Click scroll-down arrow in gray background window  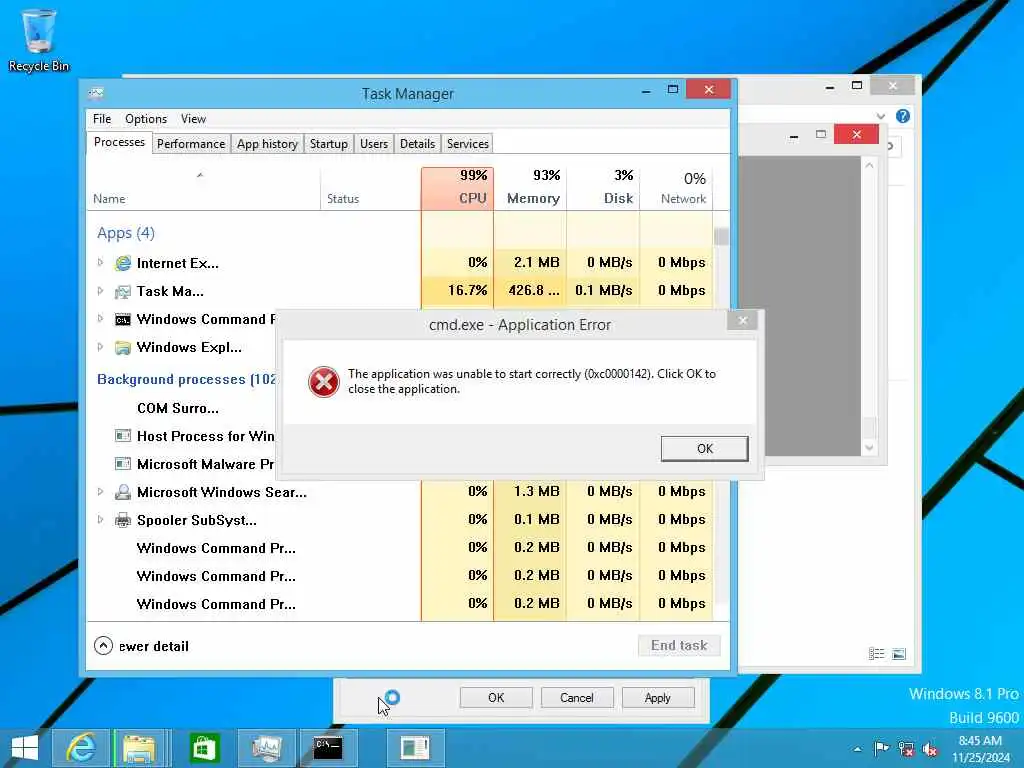(x=869, y=448)
